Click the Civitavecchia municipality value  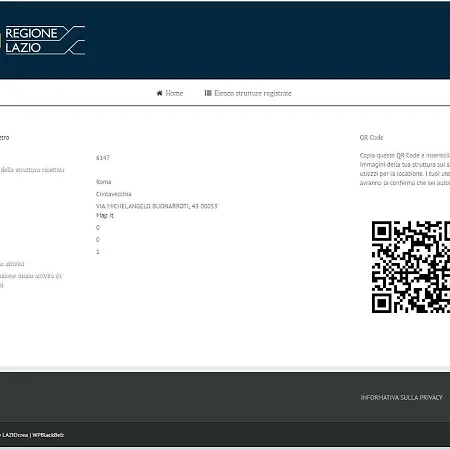[x=114, y=194]
